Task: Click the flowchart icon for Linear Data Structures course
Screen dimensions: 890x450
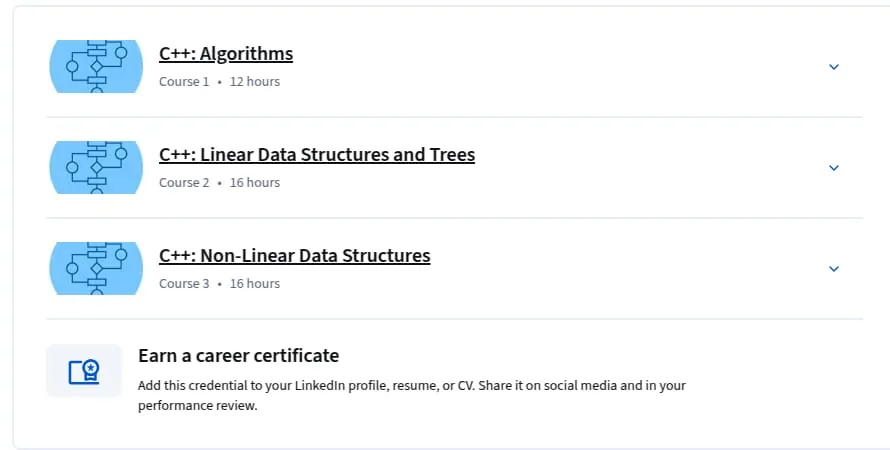Action: tap(96, 167)
